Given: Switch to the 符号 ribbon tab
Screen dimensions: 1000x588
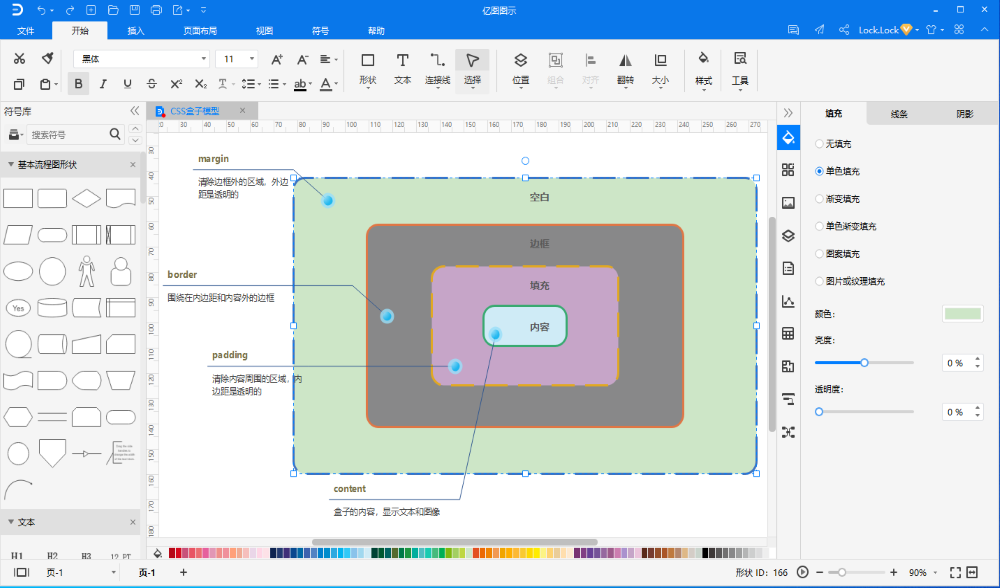Looking at the screenshot, I should (x=320, y=31).
